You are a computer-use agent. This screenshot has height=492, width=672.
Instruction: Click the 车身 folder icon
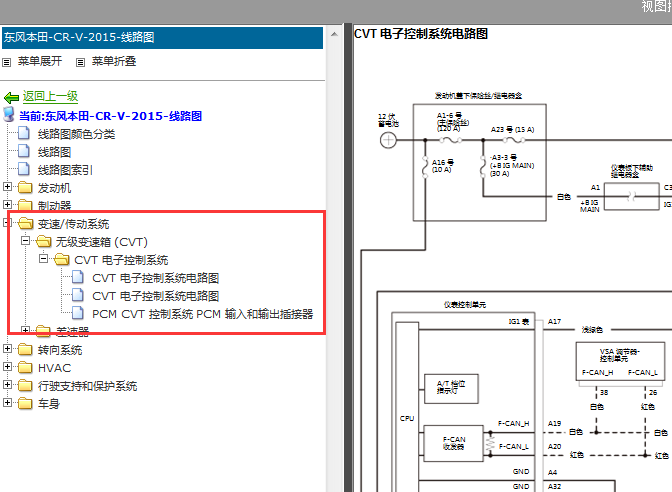click(25, 403)
